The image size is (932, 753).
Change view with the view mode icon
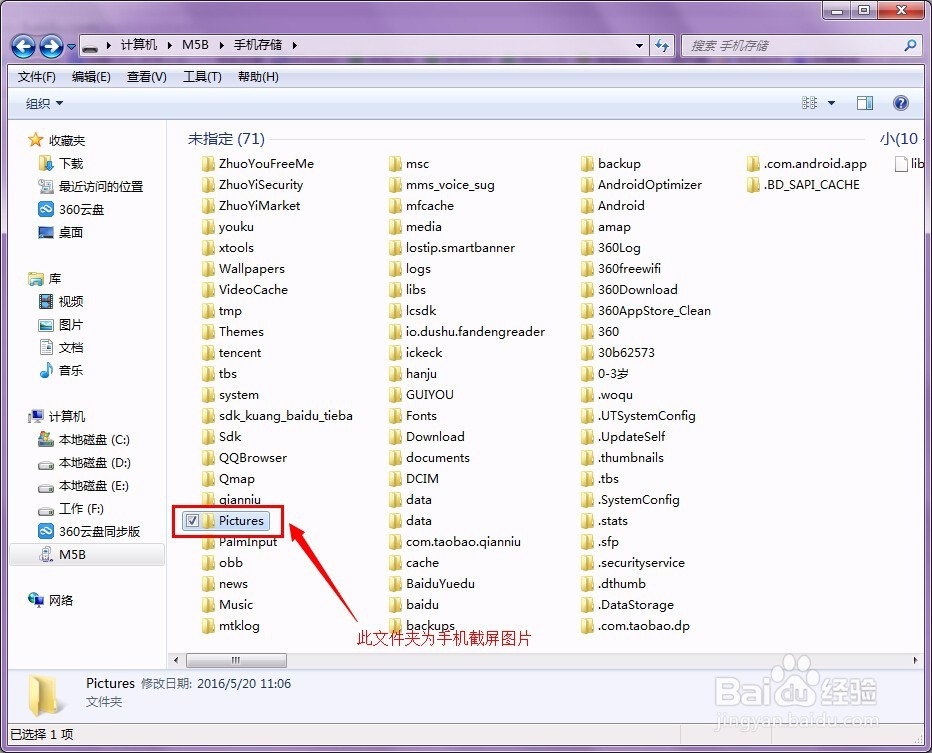(x=810, y=103)
